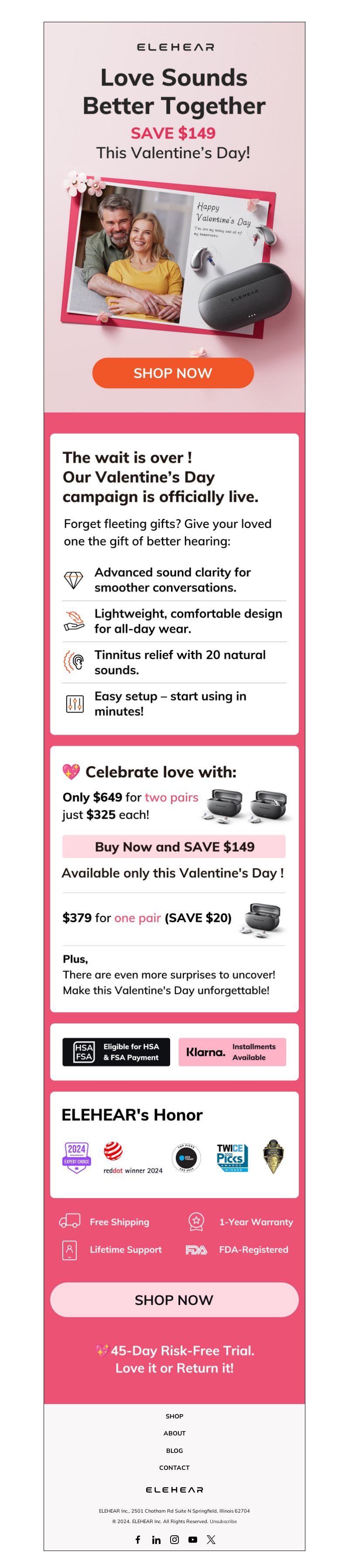Open the LinkedIn social icon
The height and width of the screenshot is (1568, 349).
[156, 1539]
